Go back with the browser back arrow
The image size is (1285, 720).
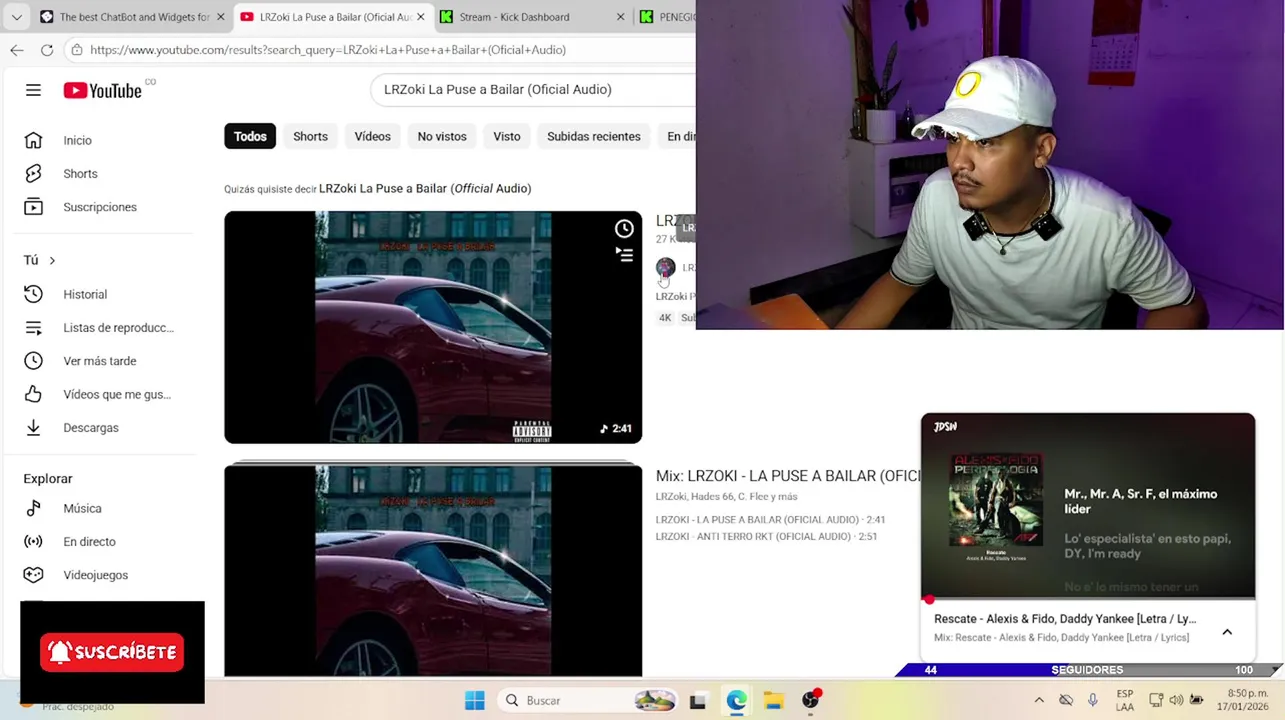click(17, 50)
